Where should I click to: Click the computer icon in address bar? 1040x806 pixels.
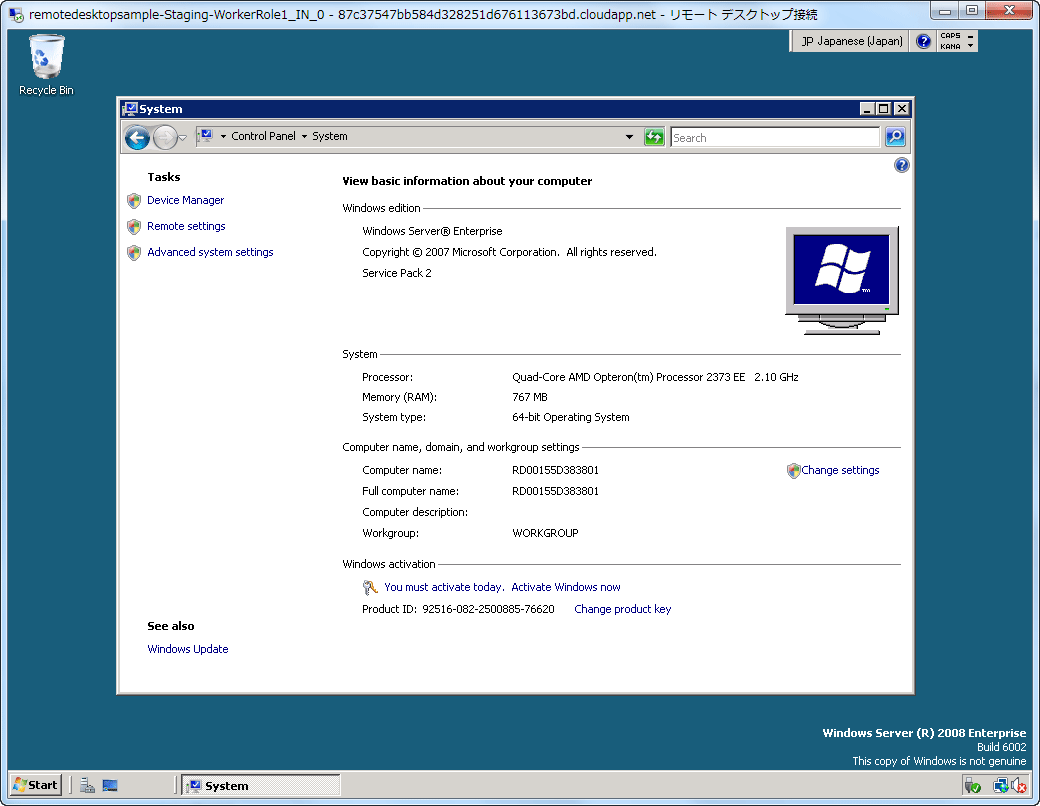(206, 136)
